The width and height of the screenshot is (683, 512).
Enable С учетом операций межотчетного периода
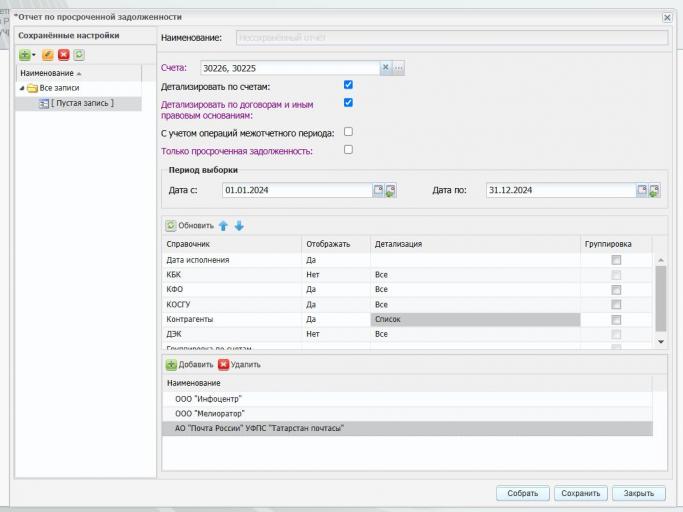pos(348,132)
